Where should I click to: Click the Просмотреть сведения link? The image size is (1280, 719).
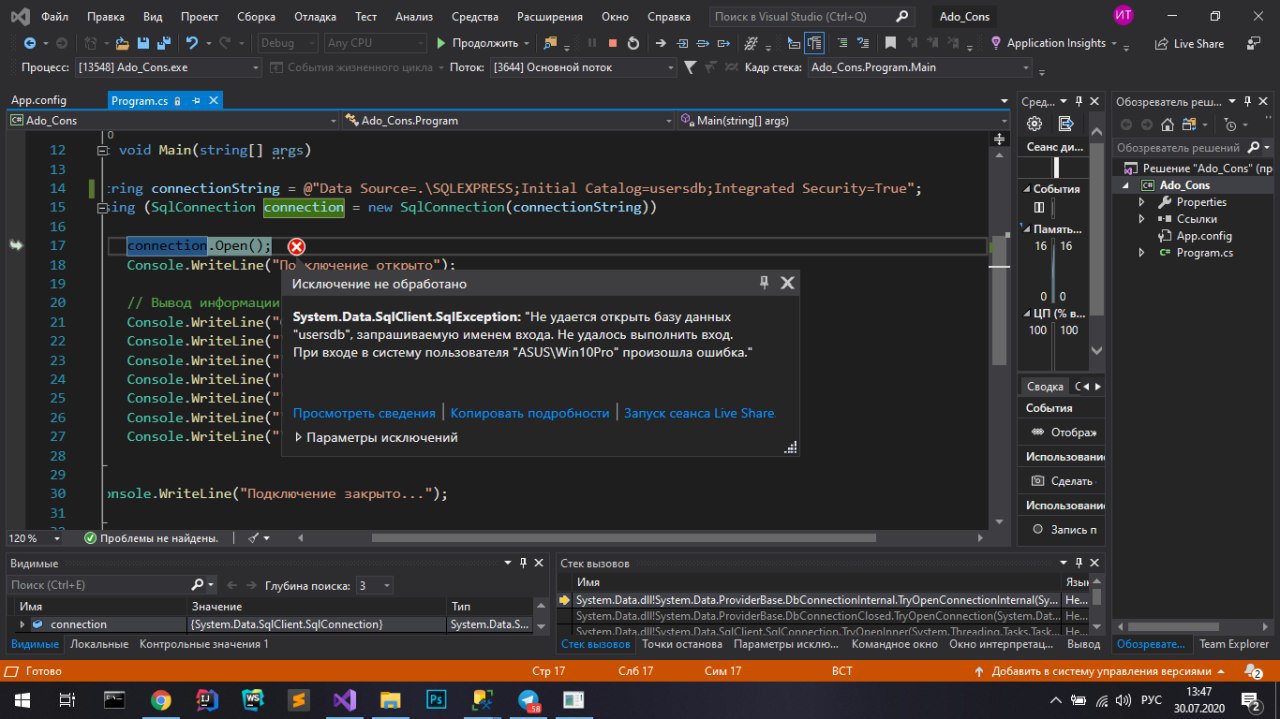364,413
